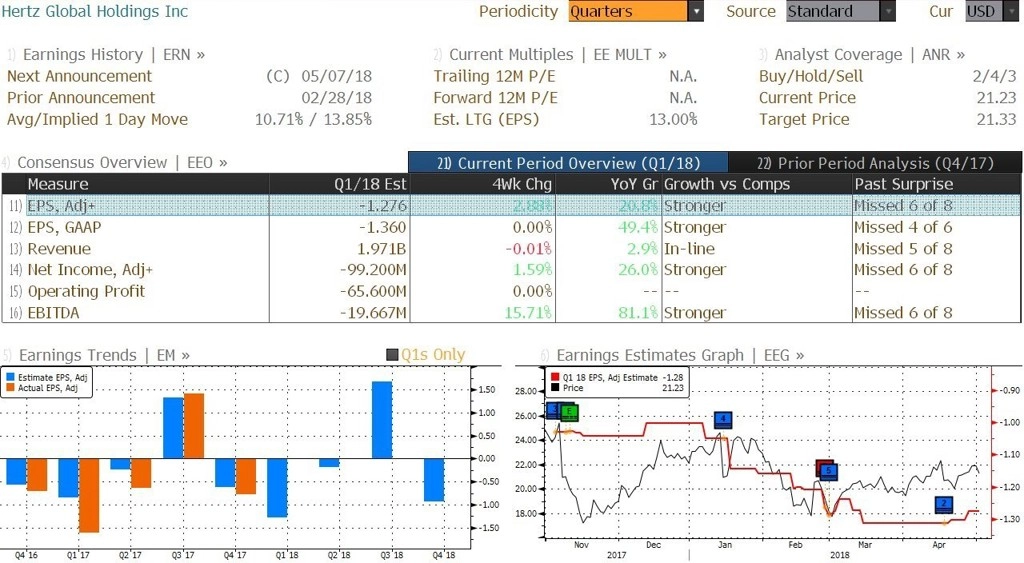Click Next Announcement date 05/07/18
Viewport: 1024px width, 563px height.
(336, 76)
